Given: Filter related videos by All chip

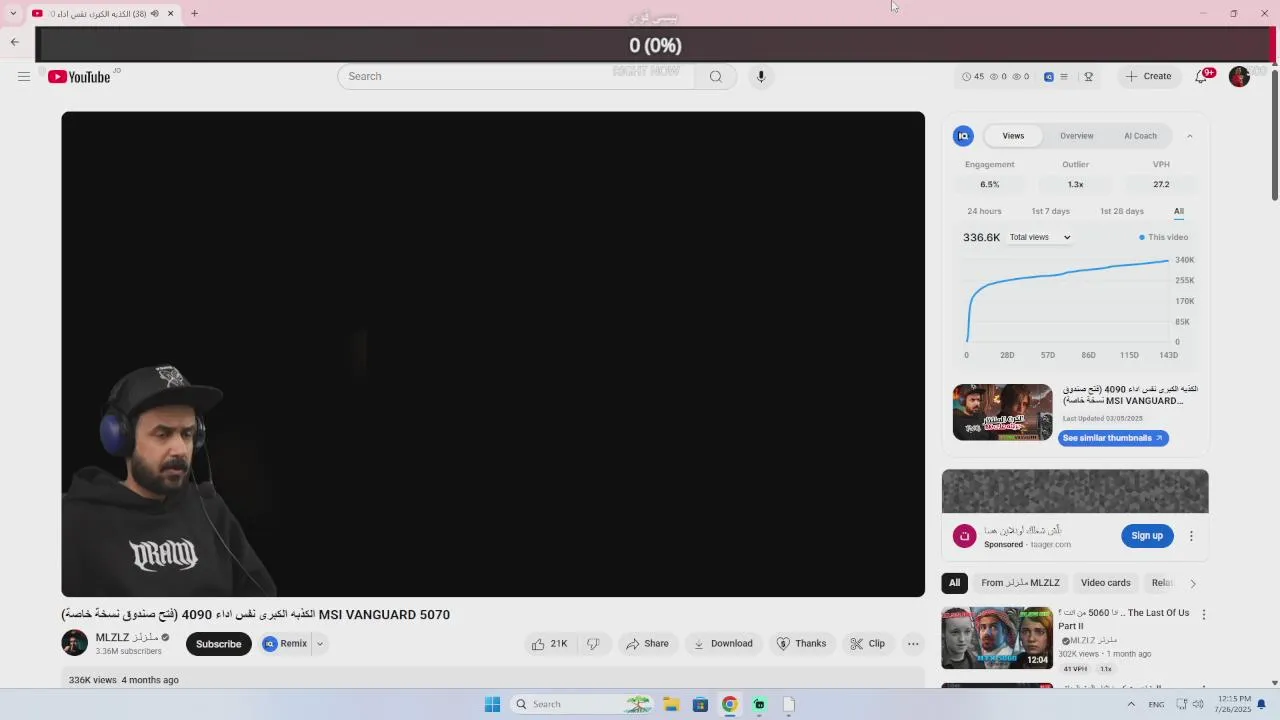Looking at the screenshot, I should click(x=954, y=583).
